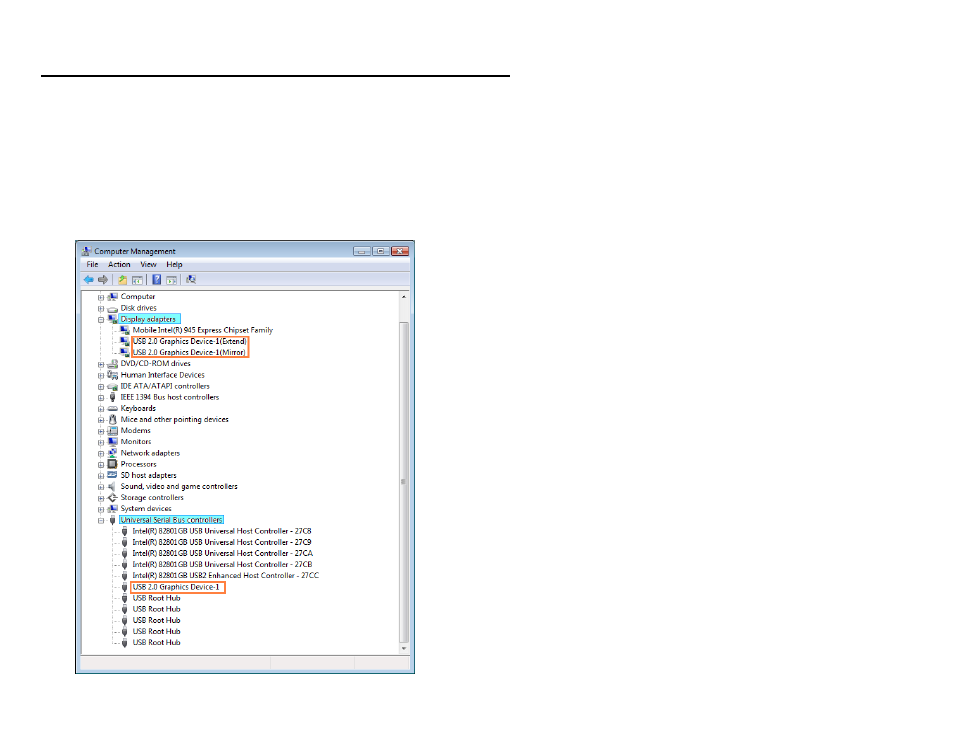This screenshot has width=954, height=737.
Task: Select USB 2.0 Graphics Device-1(Mirror) entry
Action: point(189,352)
